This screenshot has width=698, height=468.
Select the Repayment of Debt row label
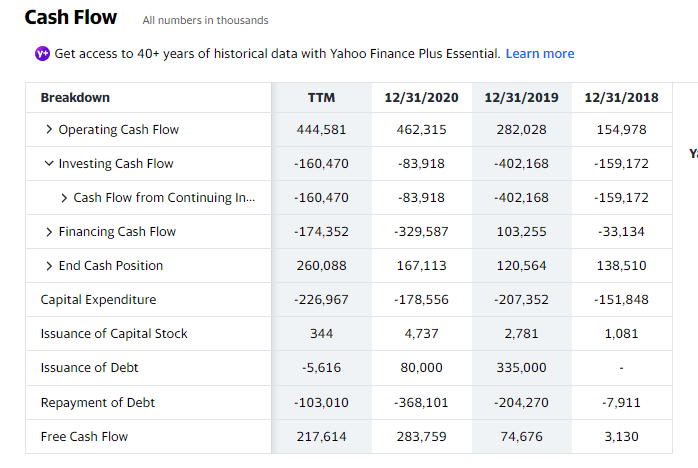(x=97, y=402)
